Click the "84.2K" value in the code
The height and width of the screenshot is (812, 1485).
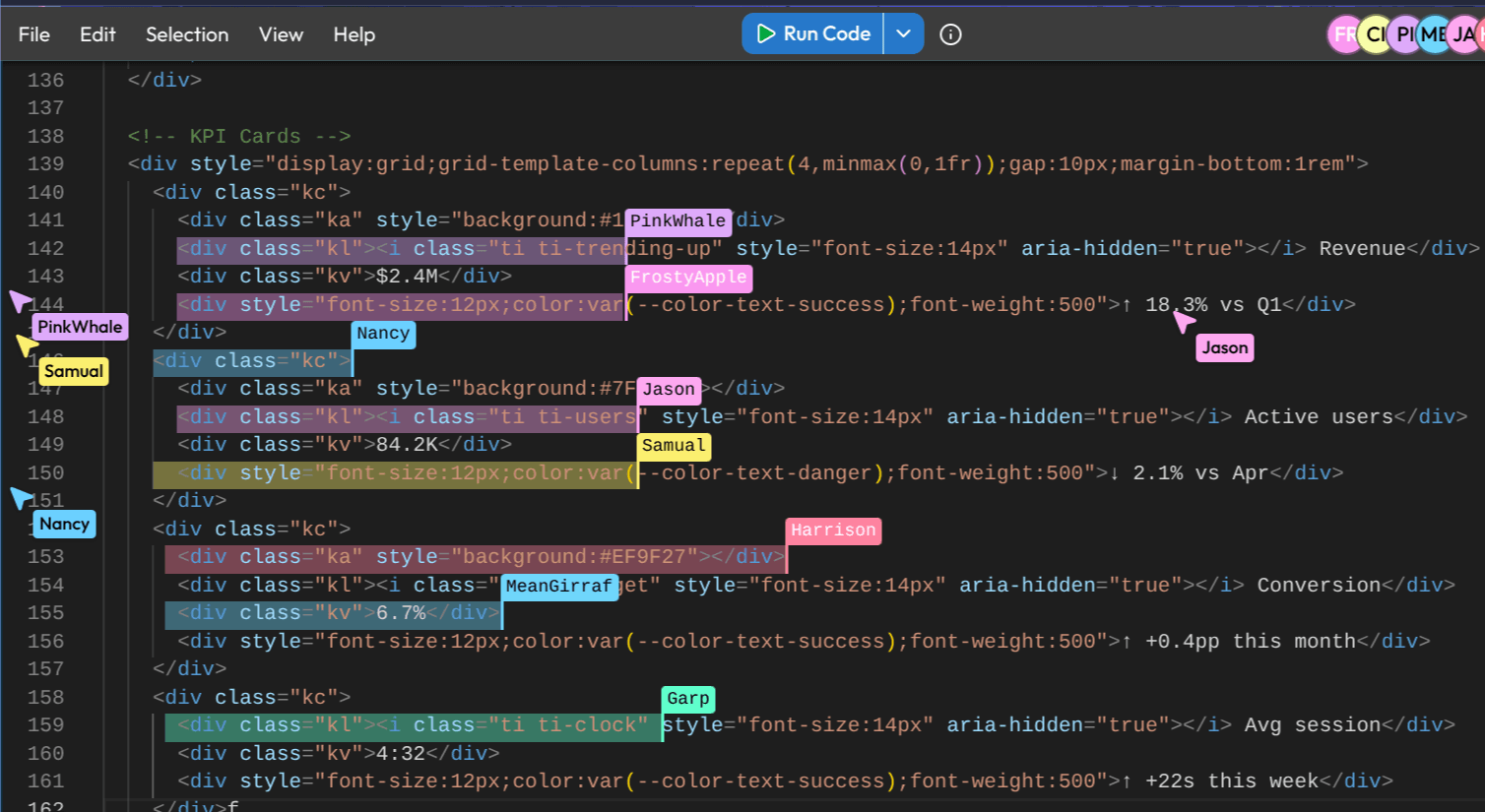click(407, 445)
